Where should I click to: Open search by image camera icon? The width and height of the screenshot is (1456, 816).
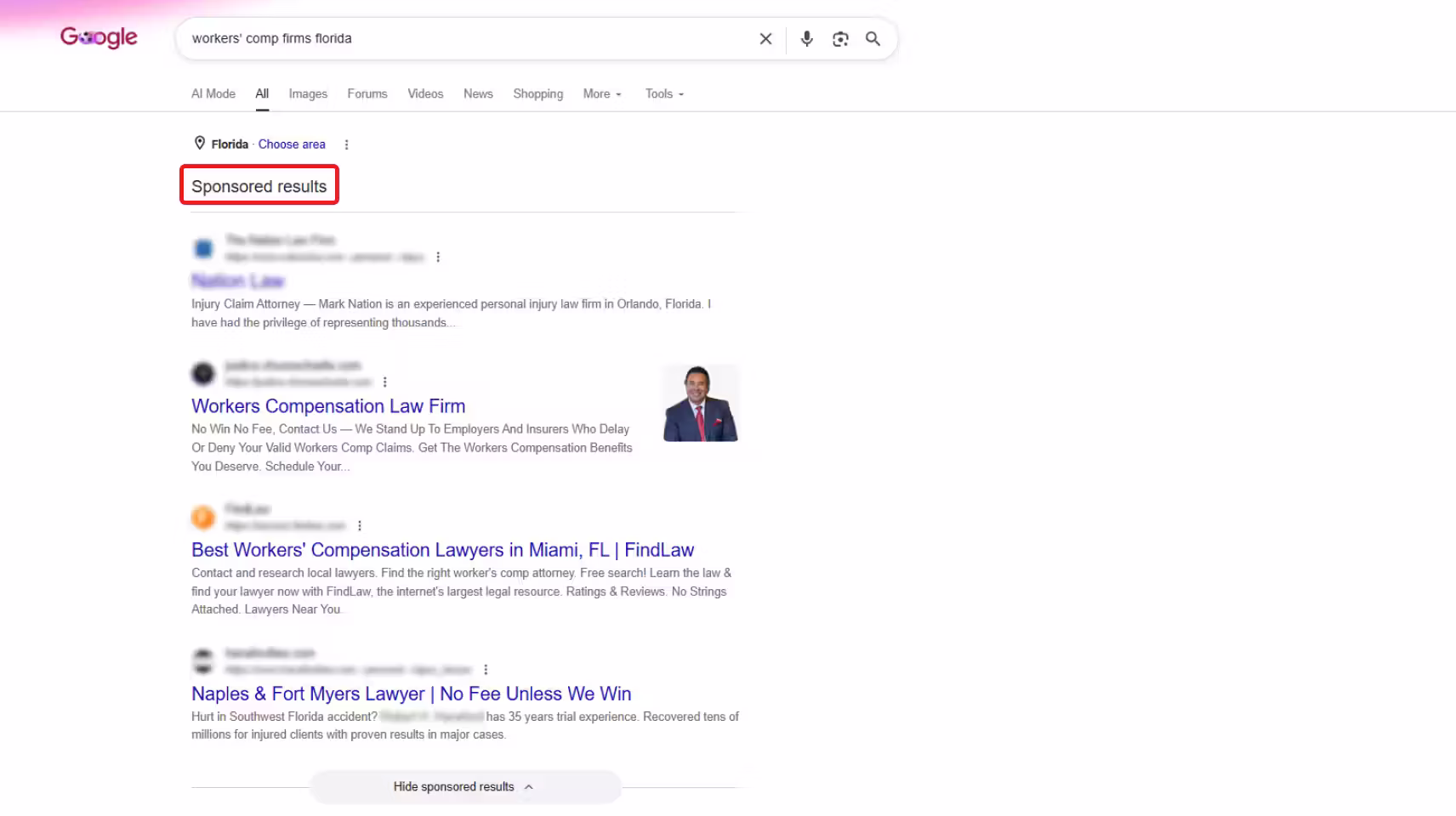click(840, 38)
